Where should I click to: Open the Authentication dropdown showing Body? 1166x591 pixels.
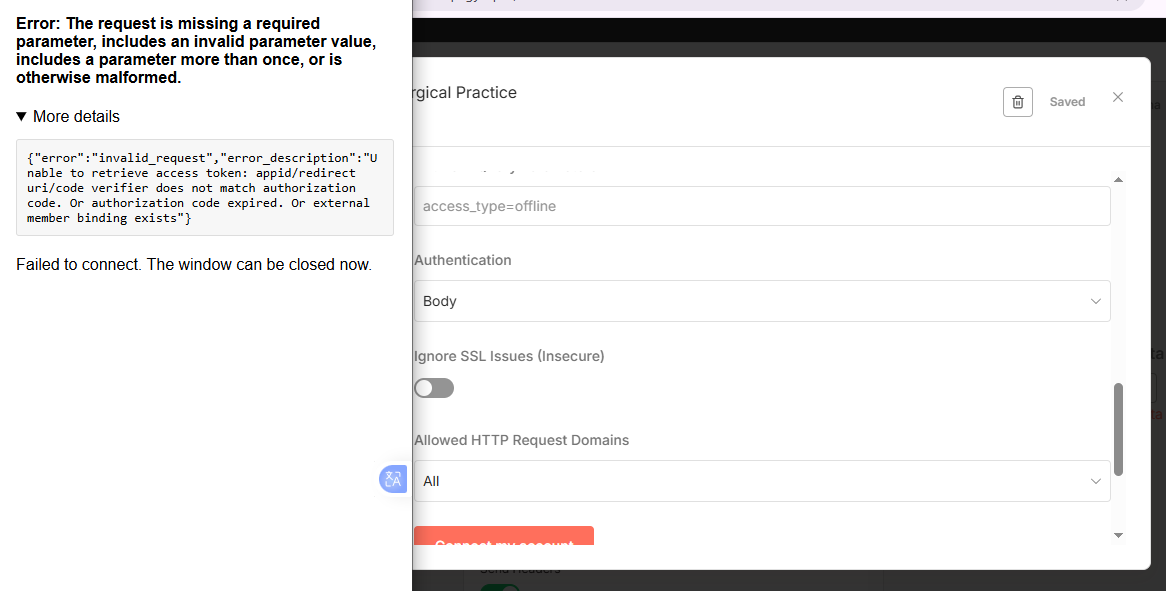761,301
